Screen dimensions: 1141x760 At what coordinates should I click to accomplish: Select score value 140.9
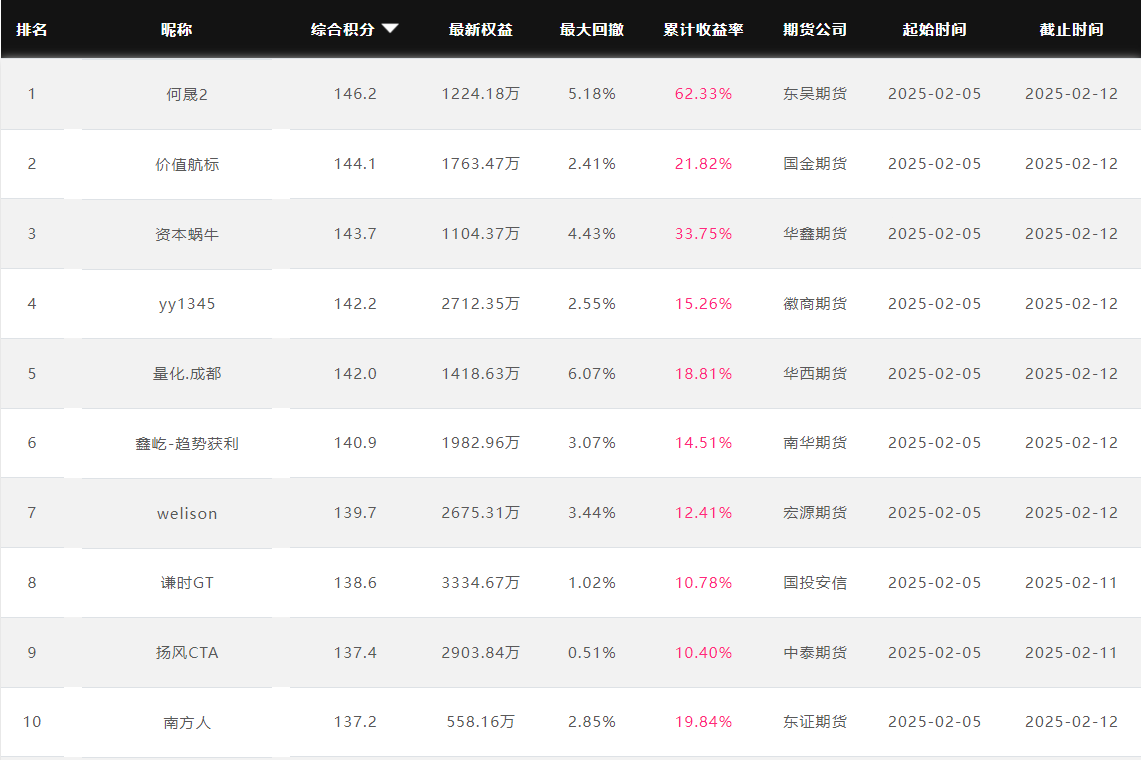tap(355, 443)
